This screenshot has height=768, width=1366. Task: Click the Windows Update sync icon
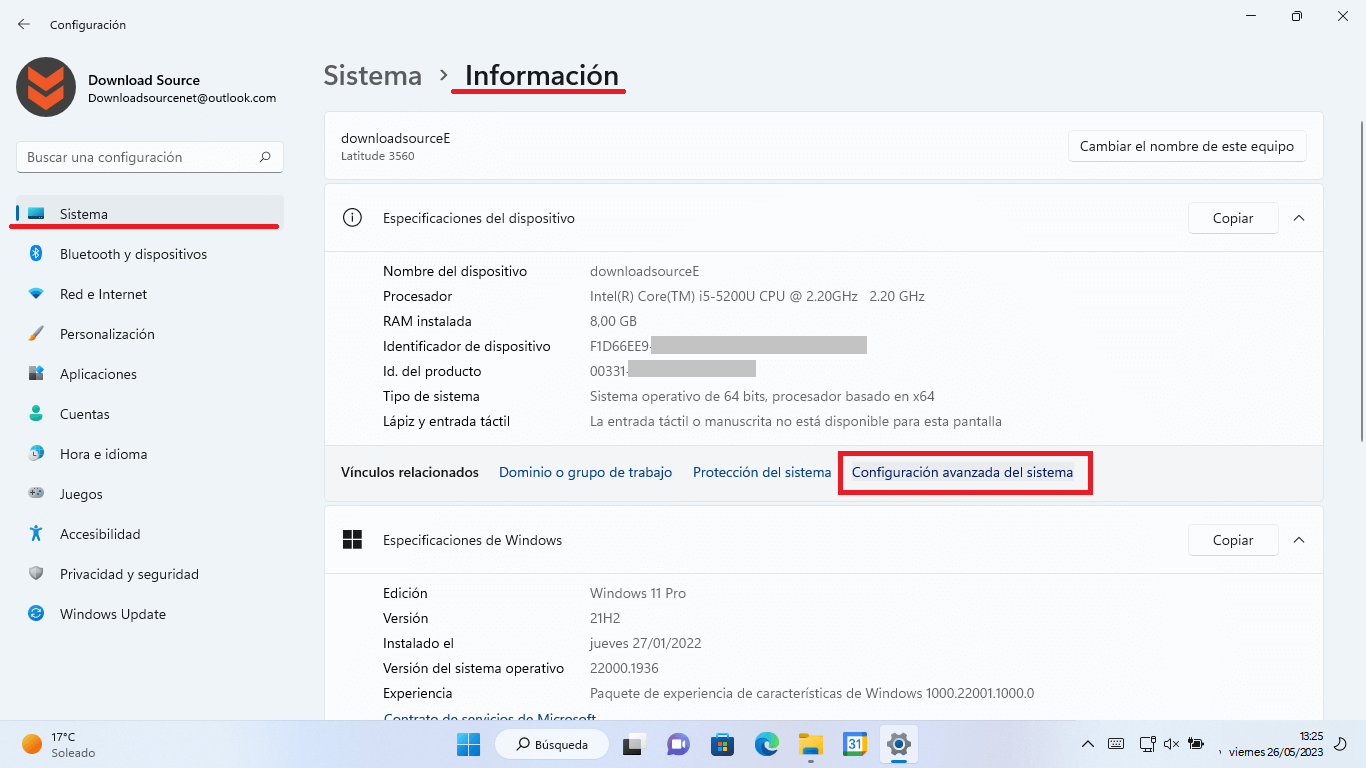coord(36,614)
